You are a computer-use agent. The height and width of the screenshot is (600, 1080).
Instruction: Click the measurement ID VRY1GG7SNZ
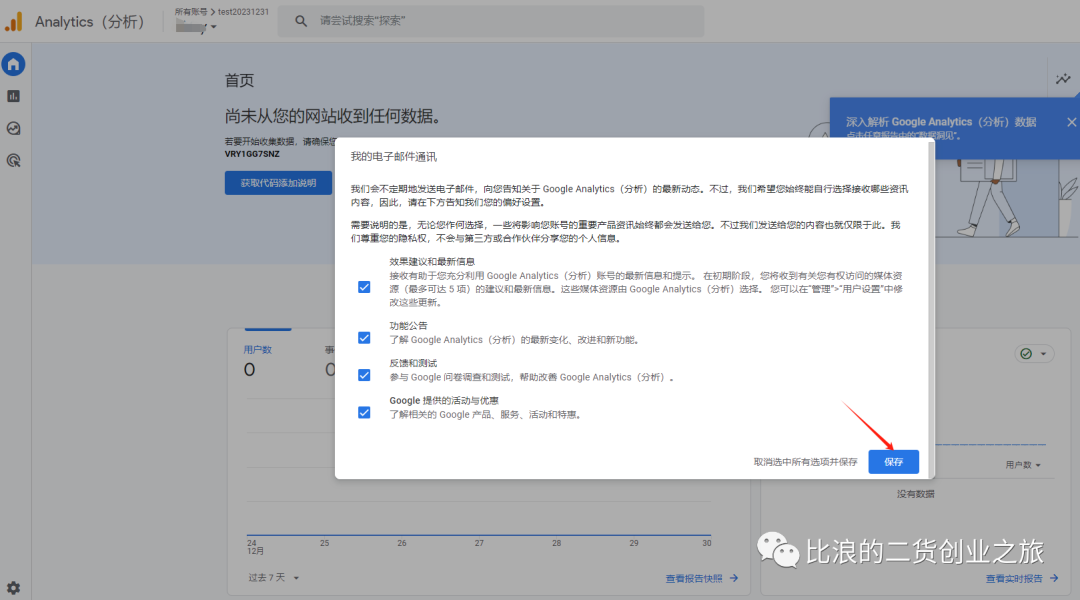(x=252, y=154)
